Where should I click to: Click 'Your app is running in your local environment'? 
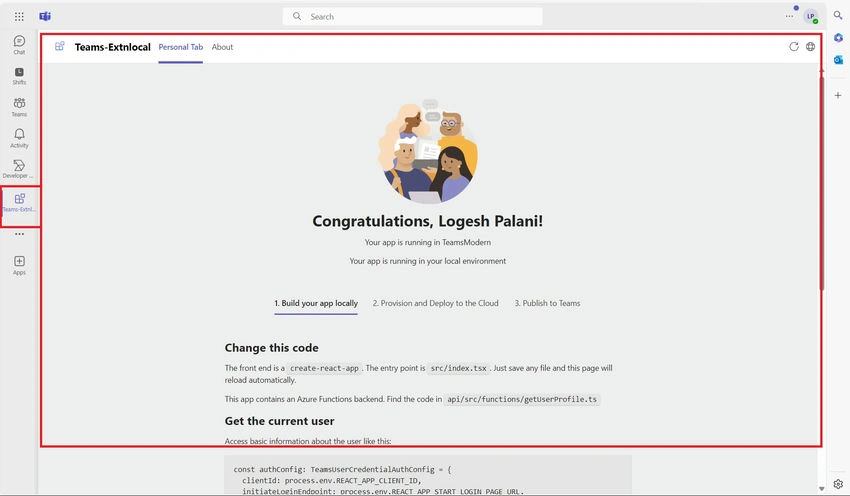[428, 261]
